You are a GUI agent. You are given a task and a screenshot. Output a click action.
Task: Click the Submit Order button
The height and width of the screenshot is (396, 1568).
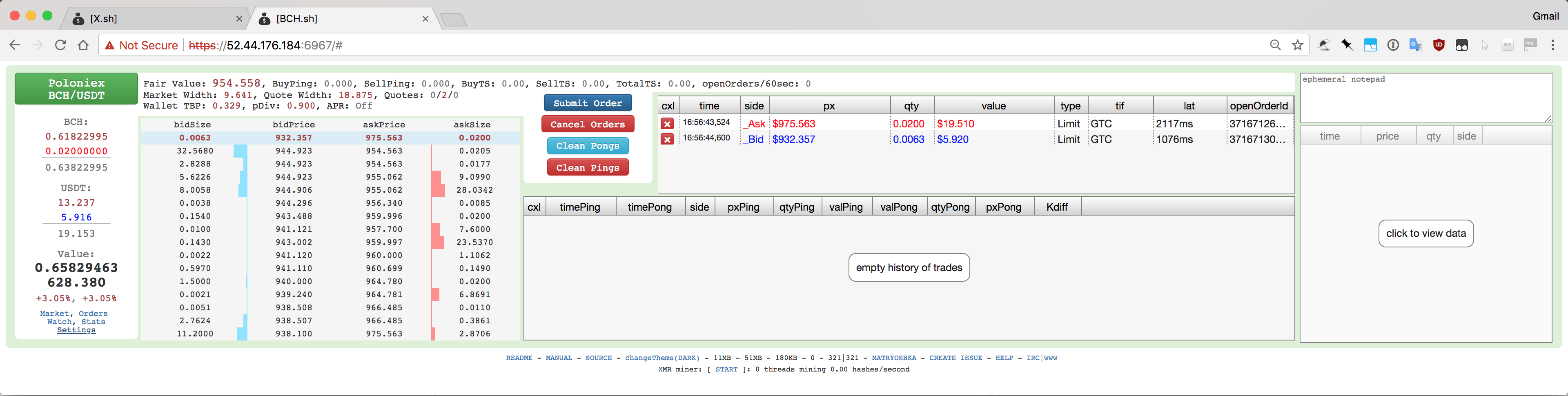tap(588, 103)
